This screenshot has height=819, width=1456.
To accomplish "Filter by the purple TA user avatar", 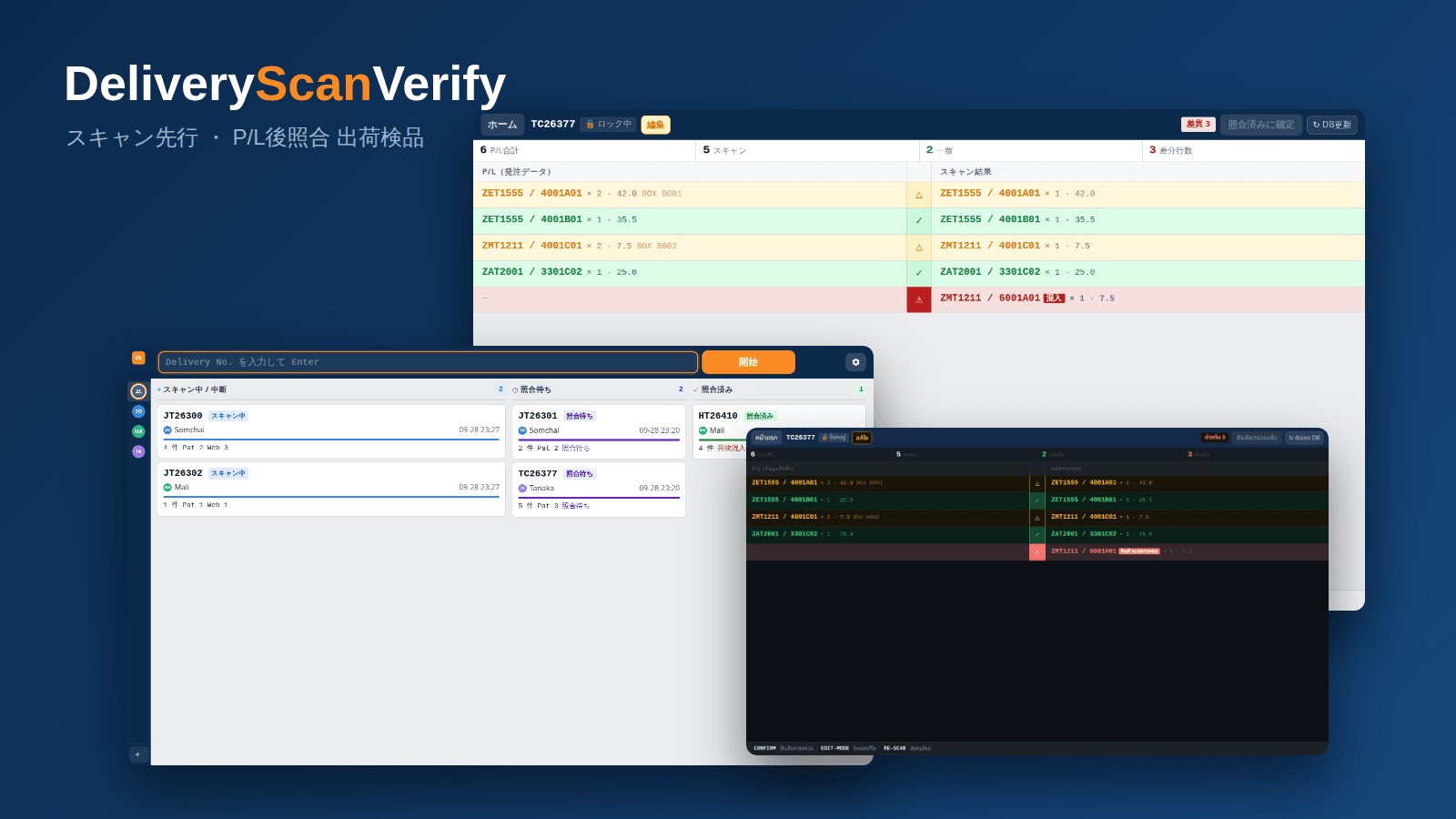I will (138, 451).
